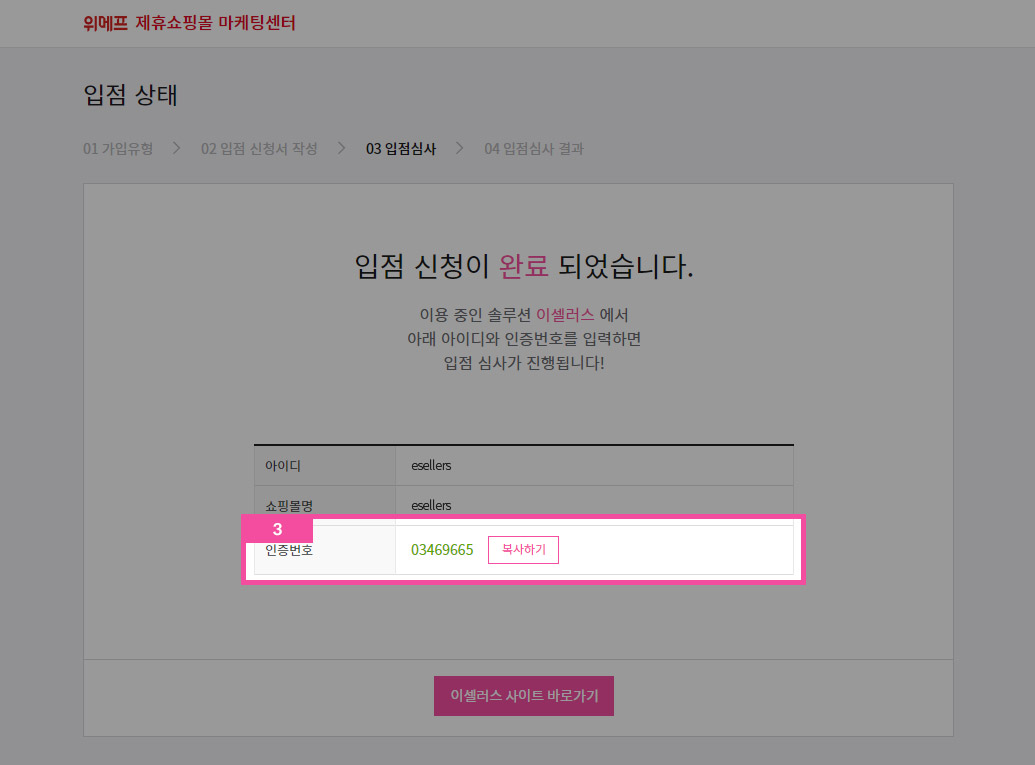Image resolution: width=1035 pixels, height=765 pixels.
Task: Click the 쇼핑몰명 value esellers
Action: tap(431, 506)
